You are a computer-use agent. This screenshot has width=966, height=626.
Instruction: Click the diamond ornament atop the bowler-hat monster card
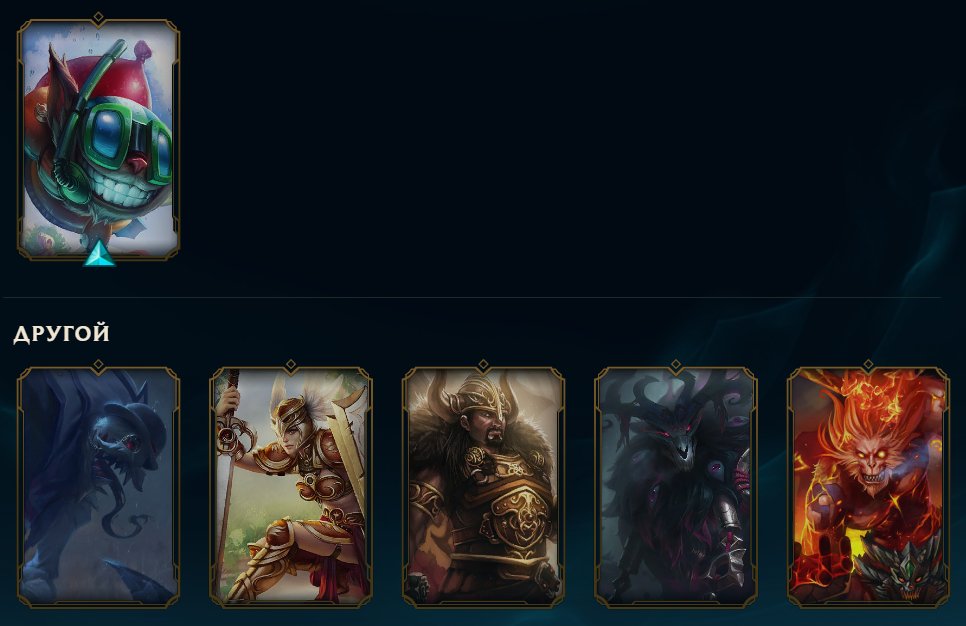(x=99, y=365)
